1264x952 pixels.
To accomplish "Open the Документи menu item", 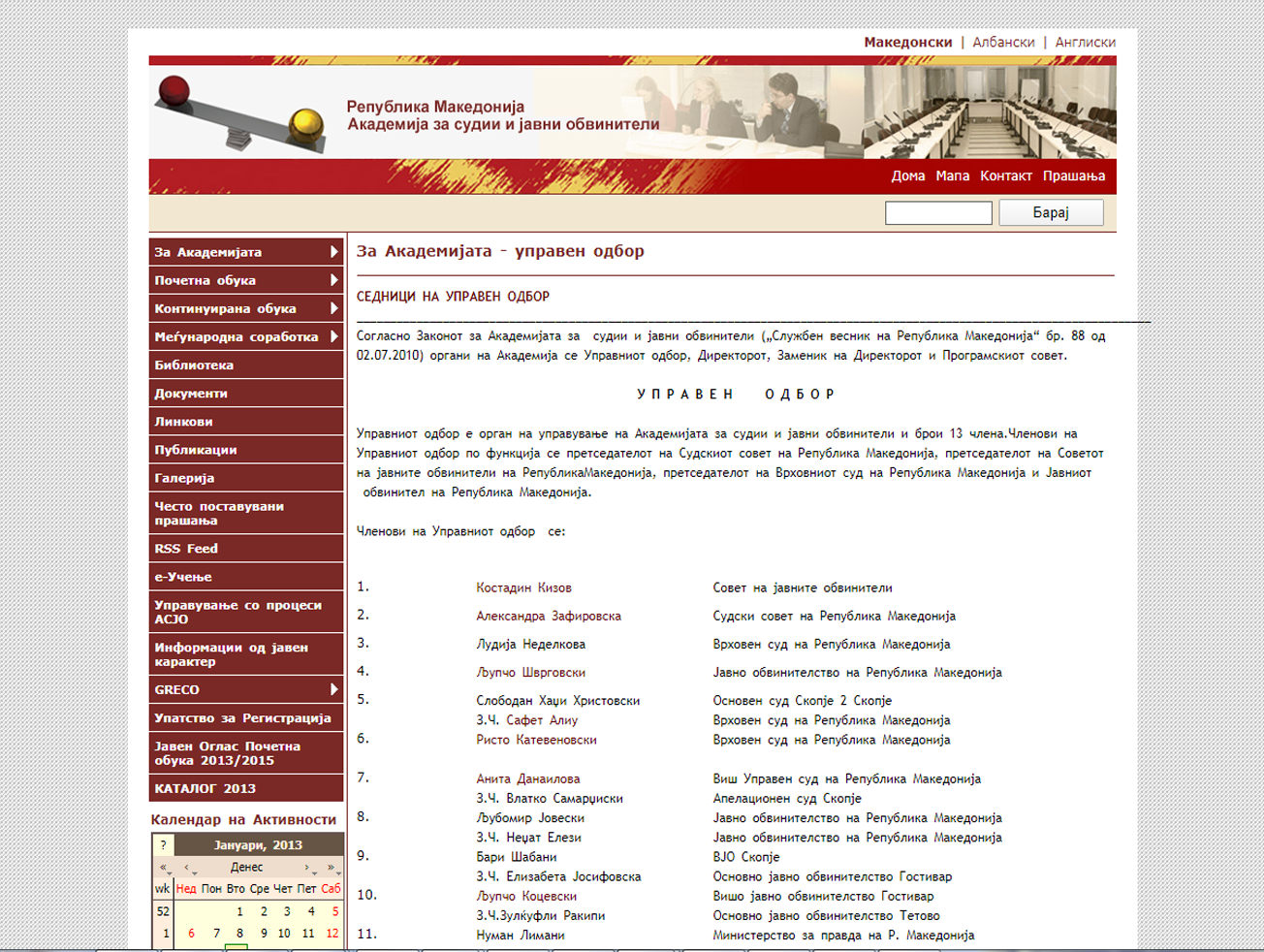I will 191,394.
